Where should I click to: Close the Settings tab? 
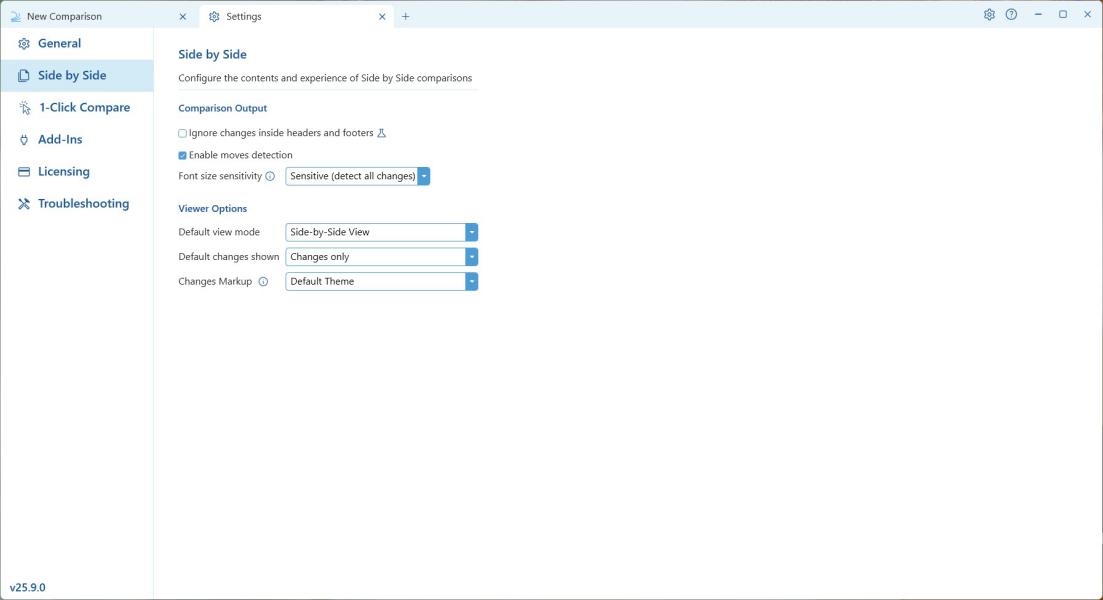click(382, 17)
